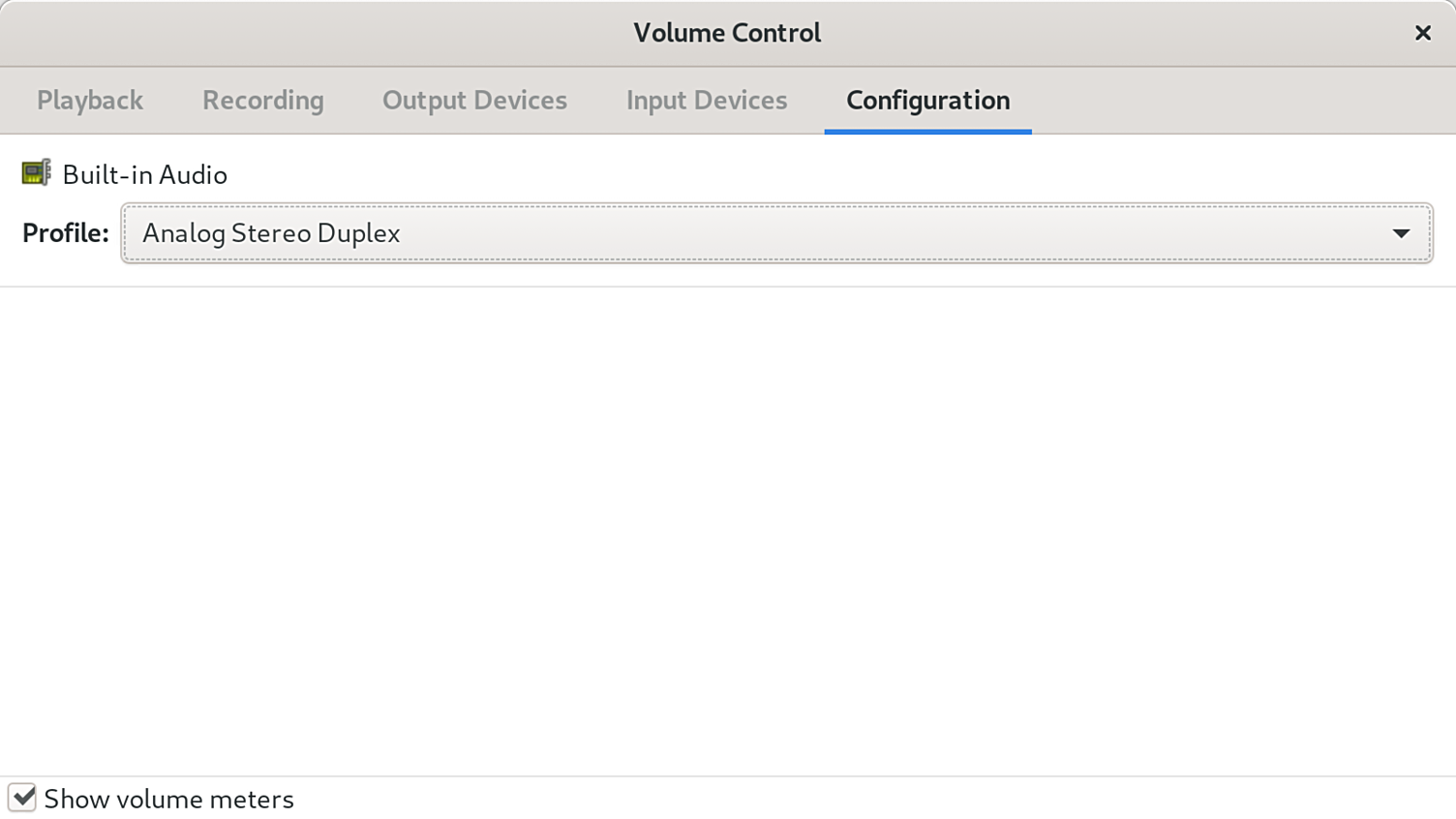The width and height of the screenshot is (1456, 819).
Task: Click empty tab bar space right of Configuration
Action: coord(1239,101)
